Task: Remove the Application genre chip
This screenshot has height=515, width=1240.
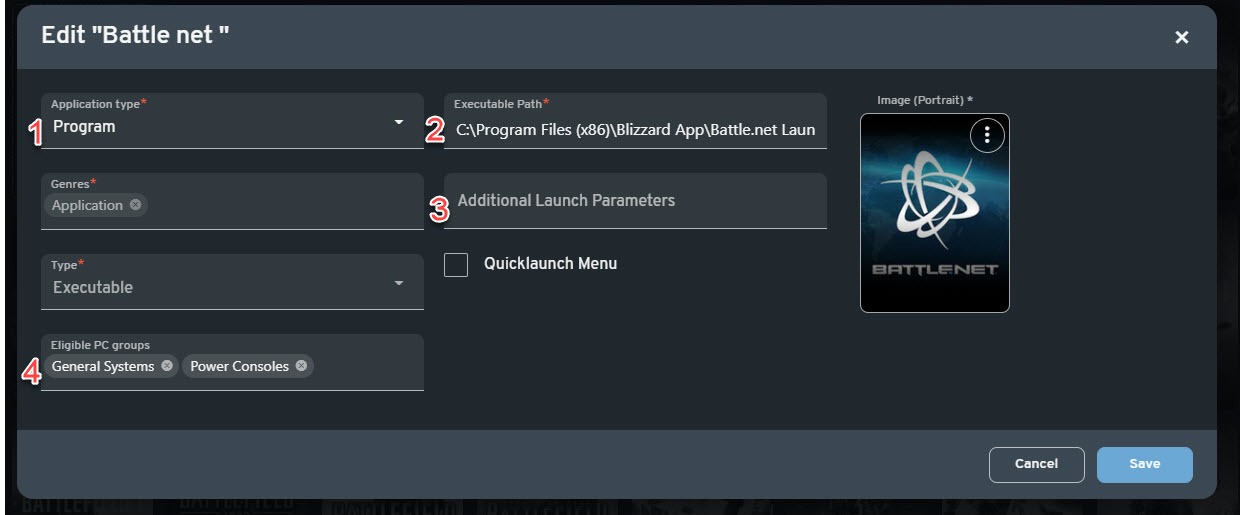Action: coord(135,205)
